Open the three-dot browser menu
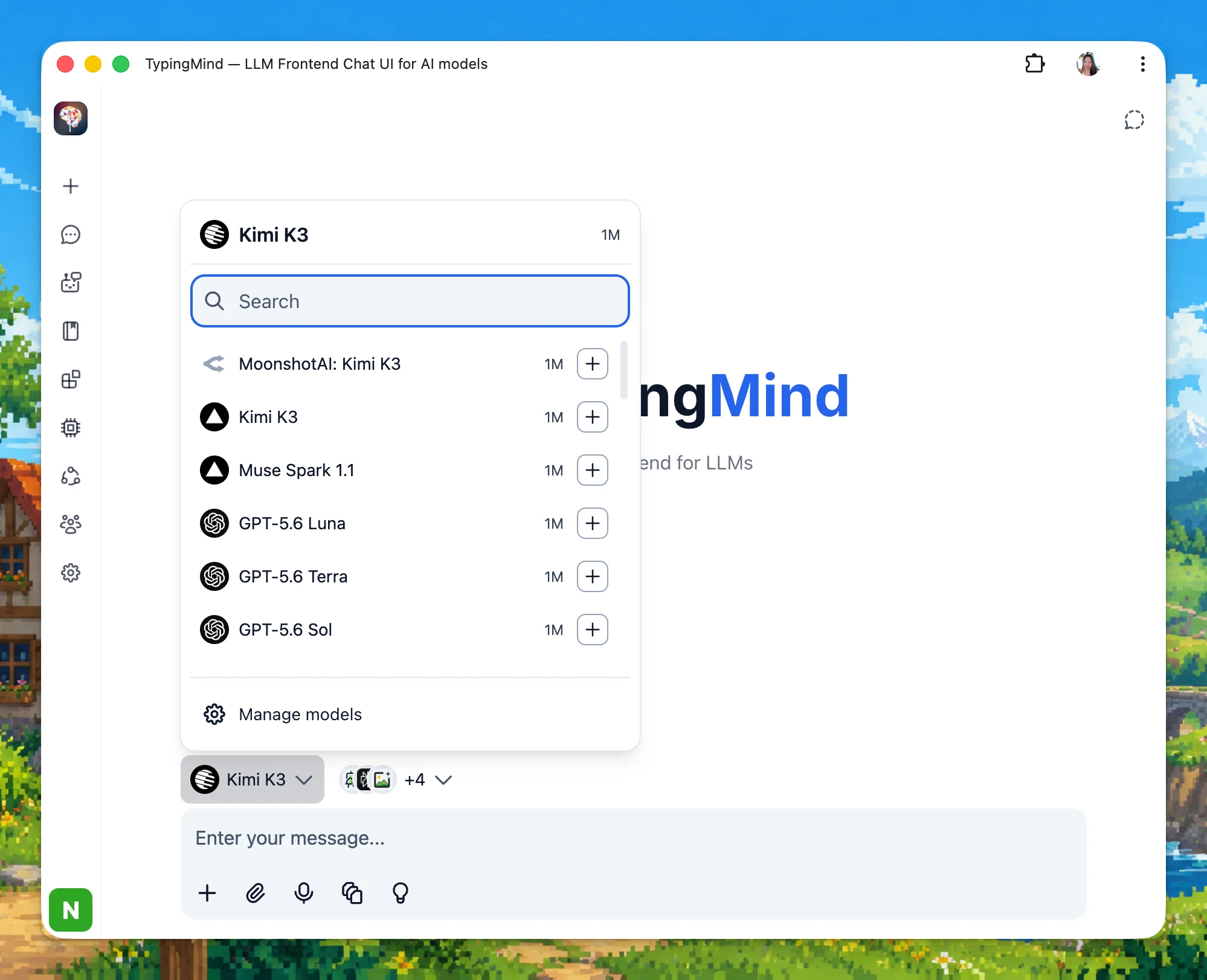This screenshot has width=1207, height=980. tap(1142, 63)
